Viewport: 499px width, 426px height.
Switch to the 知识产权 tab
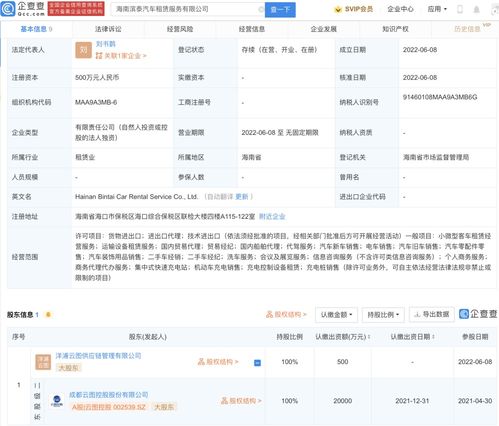point(395,29)
